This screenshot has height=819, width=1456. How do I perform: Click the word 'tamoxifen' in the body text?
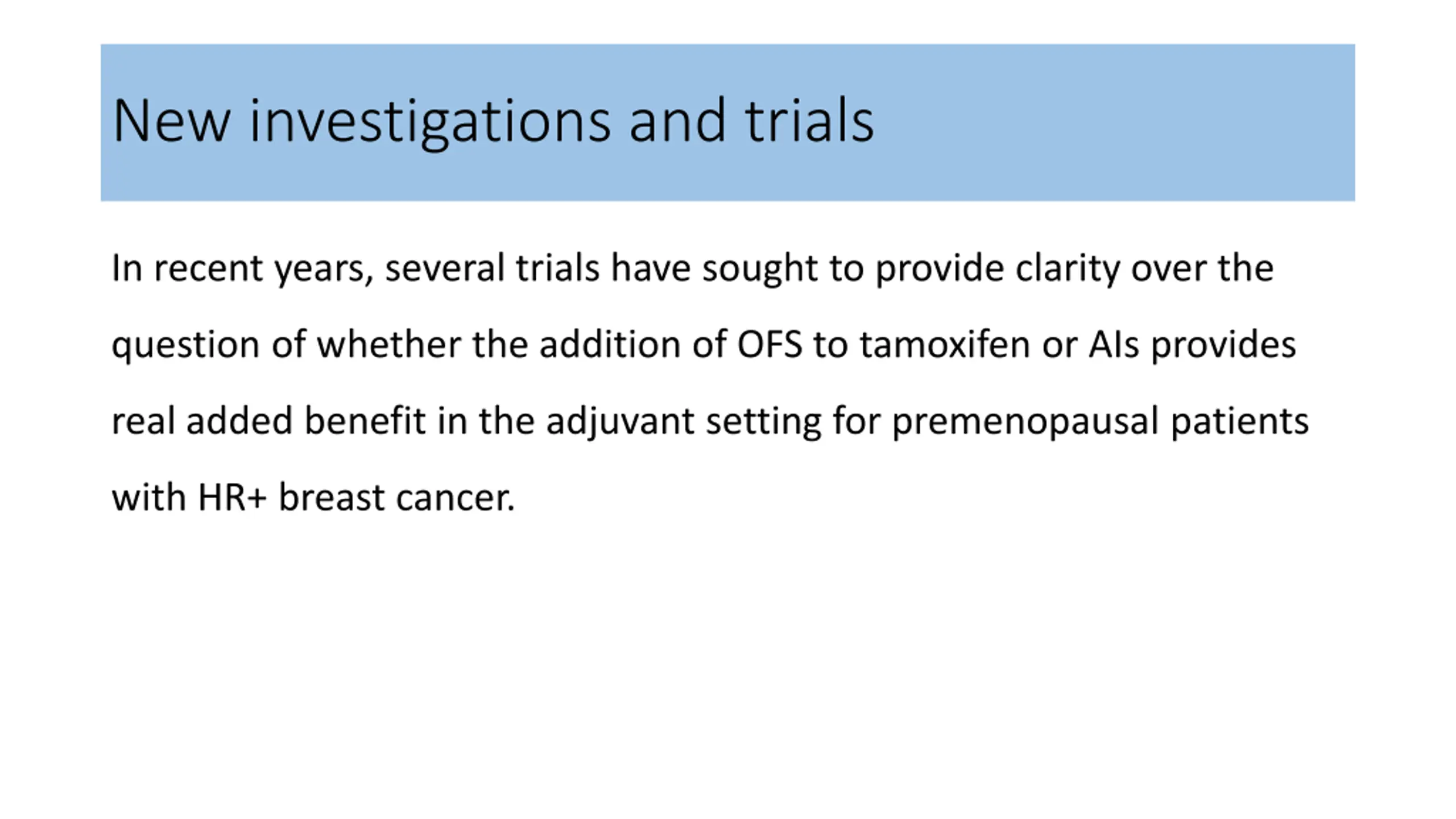(945, 345)
